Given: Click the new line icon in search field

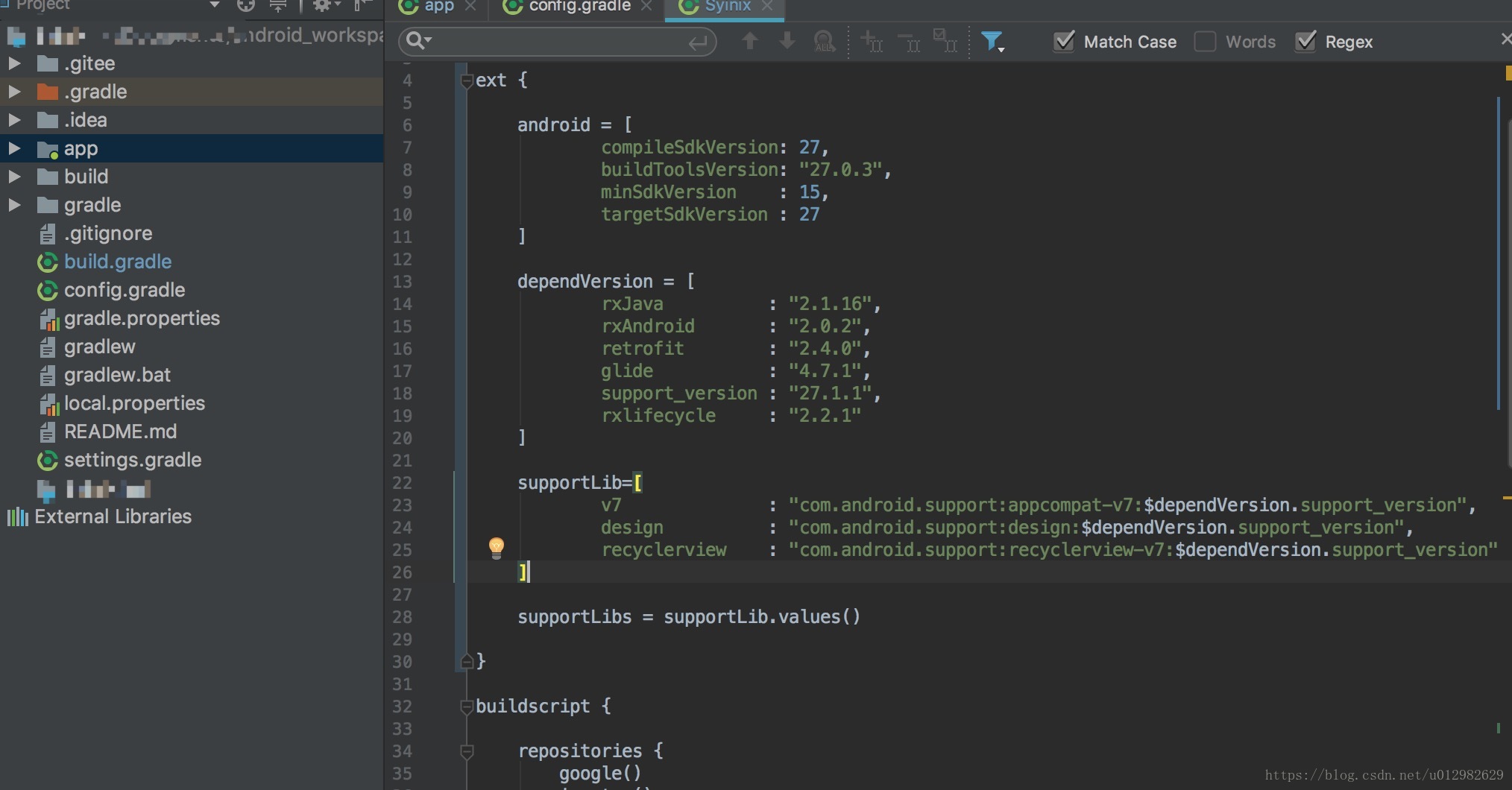Looking at the screenshot, I should click(698, 42).
